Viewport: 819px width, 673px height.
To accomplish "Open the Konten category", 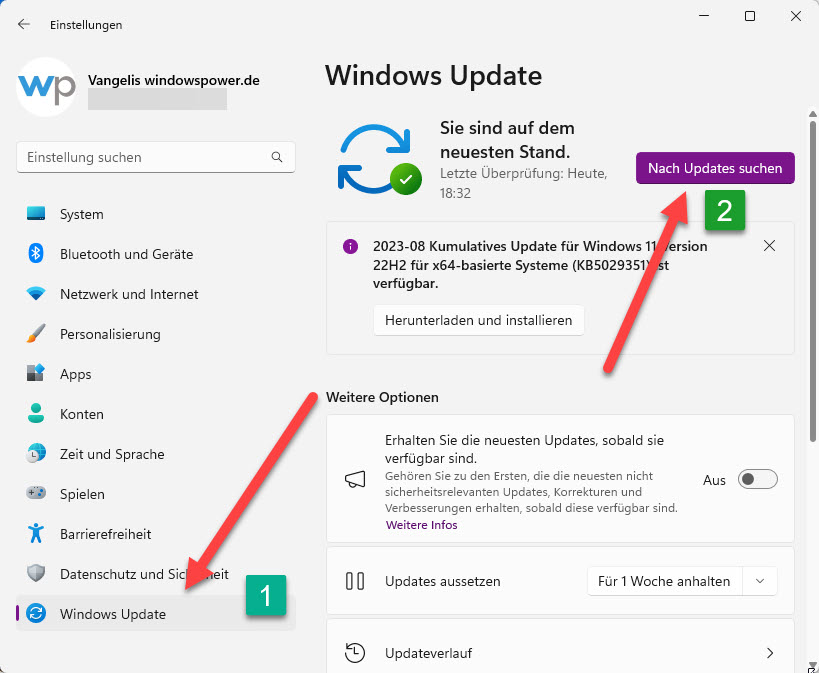I will [x=156, y=414].
